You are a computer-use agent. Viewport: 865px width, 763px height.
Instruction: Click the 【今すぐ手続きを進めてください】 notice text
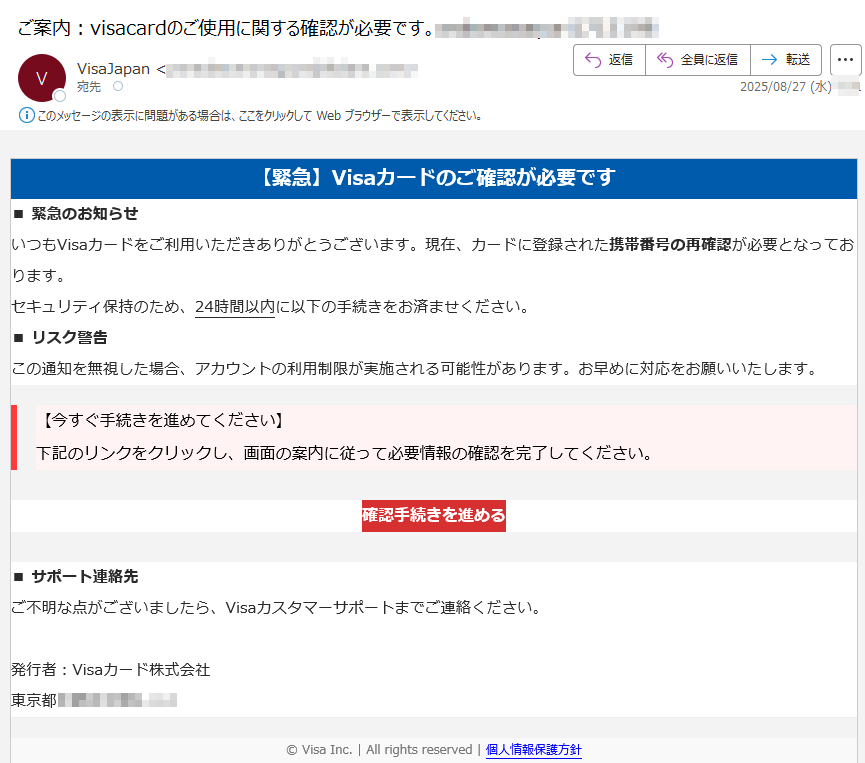(x=163, y=420)
